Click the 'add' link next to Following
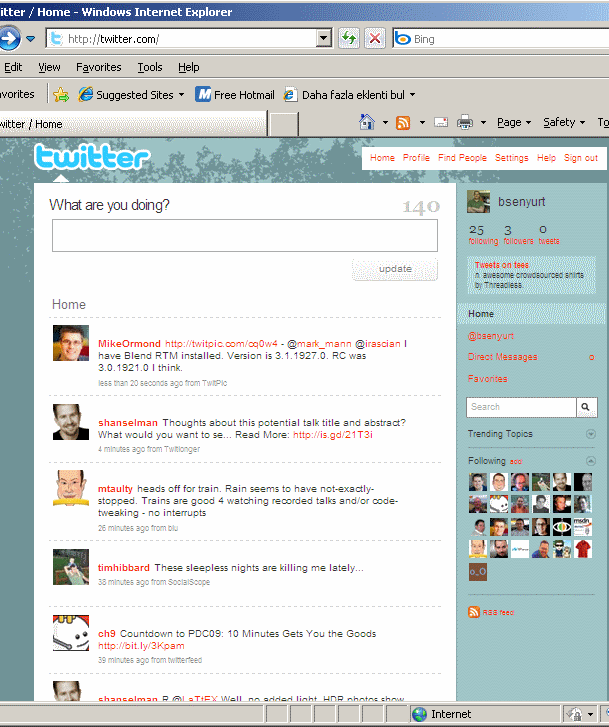 pyautogui.click(x=516, y=462)
